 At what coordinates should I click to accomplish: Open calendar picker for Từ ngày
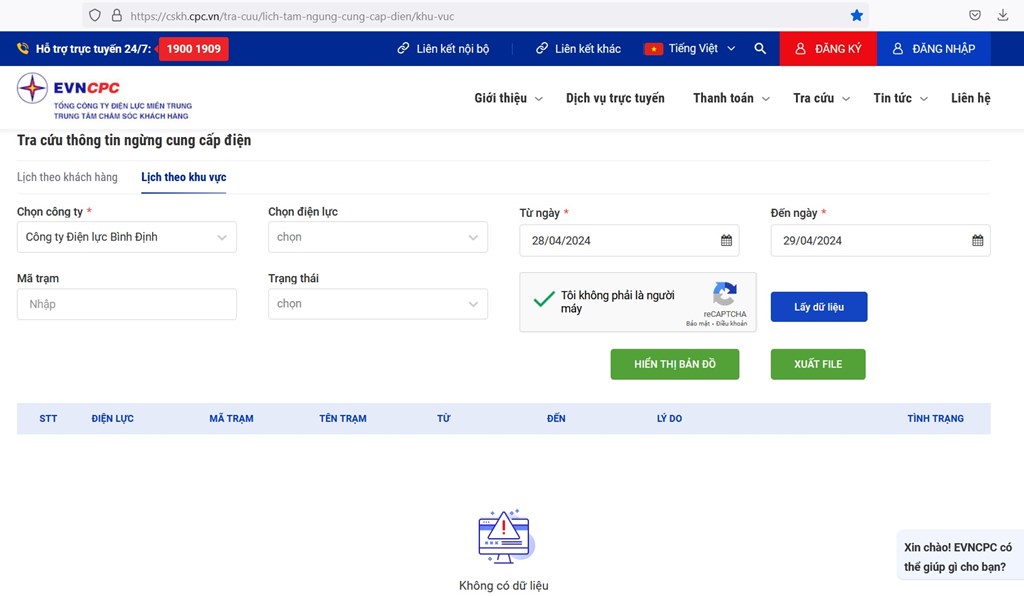point(726,240)
